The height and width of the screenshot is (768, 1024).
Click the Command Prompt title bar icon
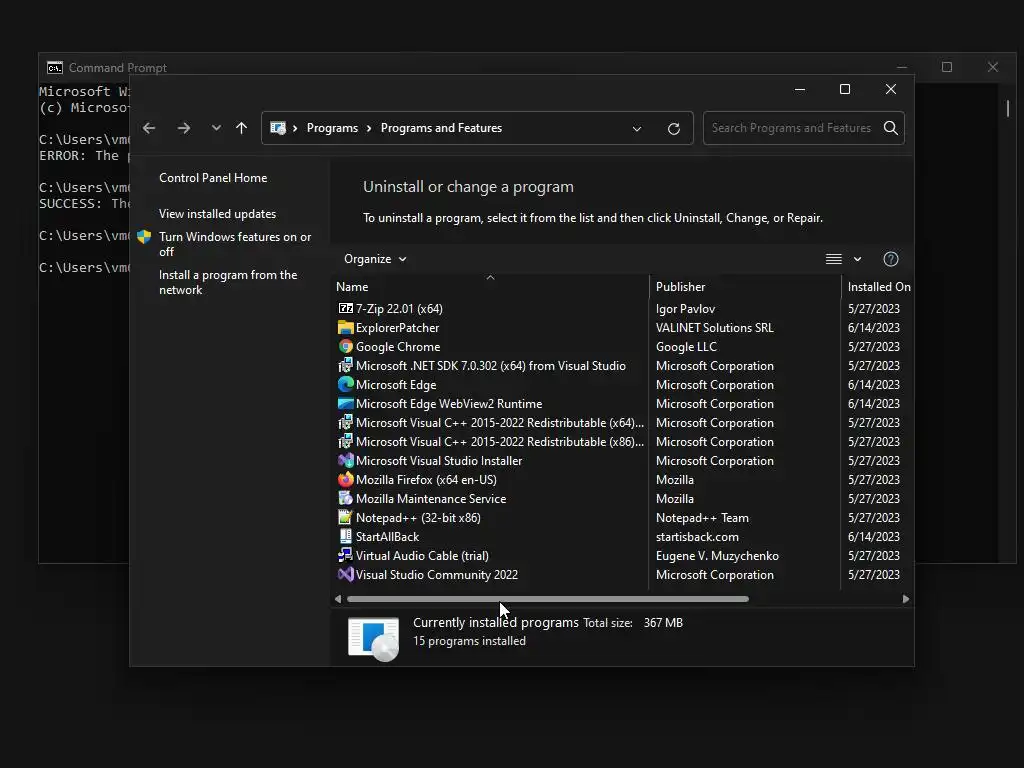click(x=55, y=67)
